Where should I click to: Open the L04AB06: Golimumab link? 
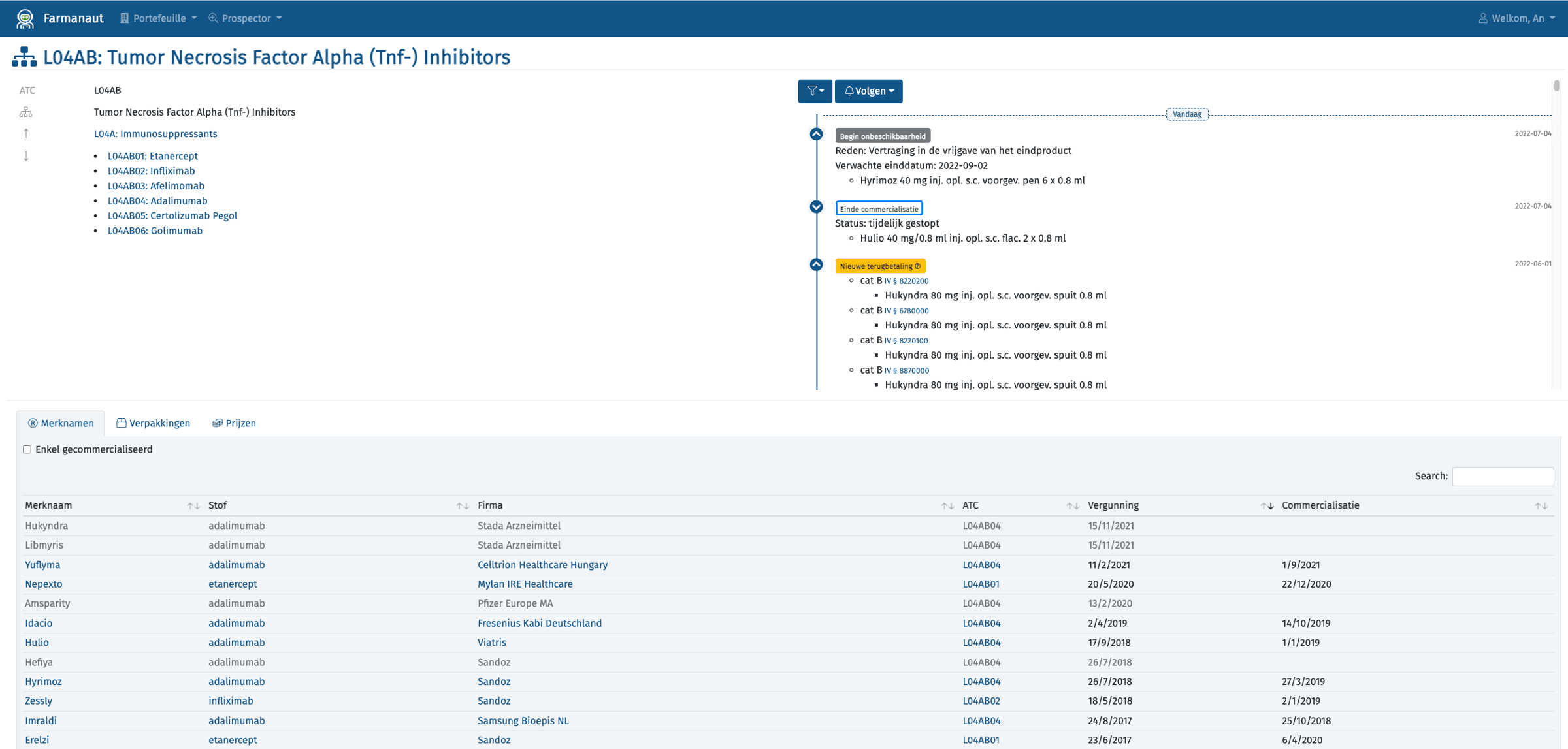pyautogui.click(x=155, y=231)
